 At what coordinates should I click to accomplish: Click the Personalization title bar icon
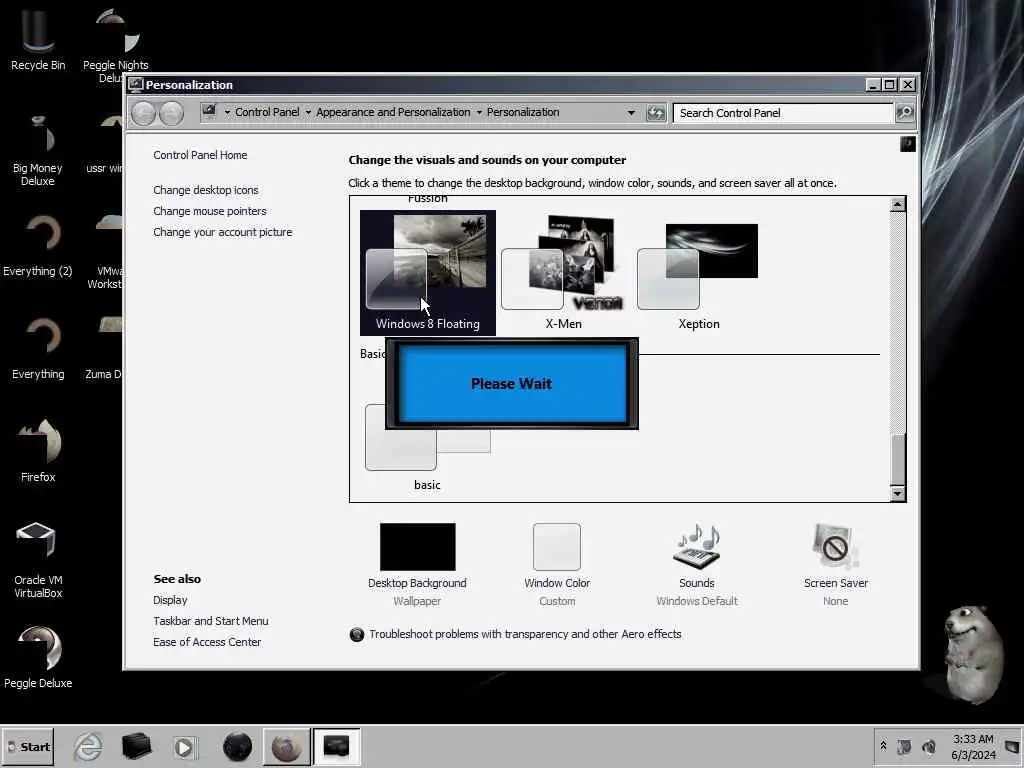click(x=136, y=84)
